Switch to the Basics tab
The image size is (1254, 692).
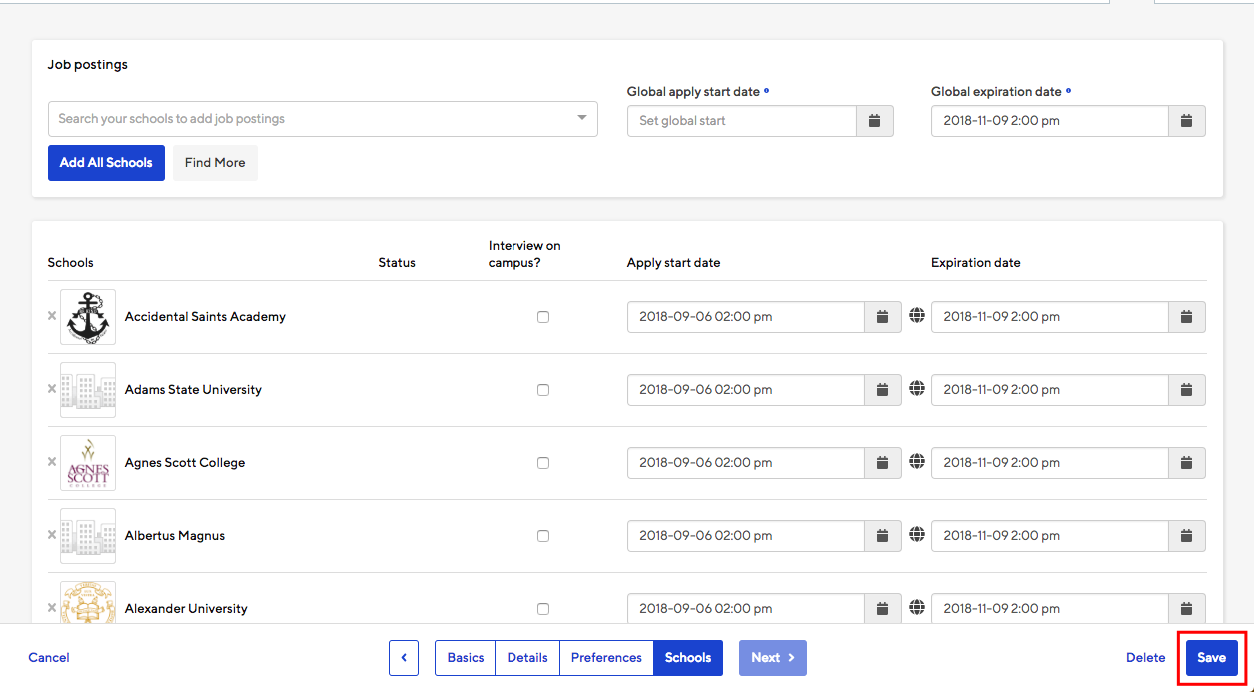(465, 658)
